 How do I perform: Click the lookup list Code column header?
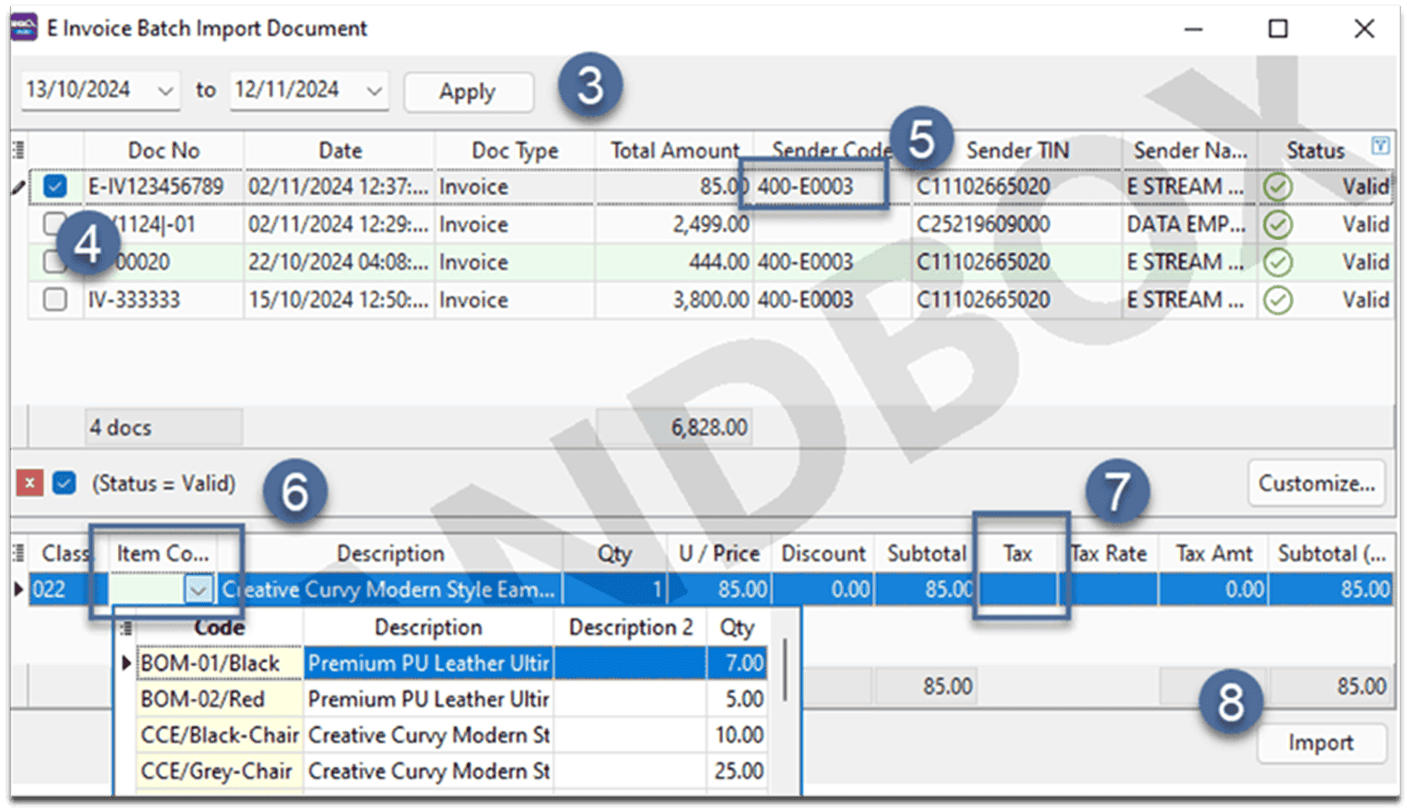tap(220, 628)
